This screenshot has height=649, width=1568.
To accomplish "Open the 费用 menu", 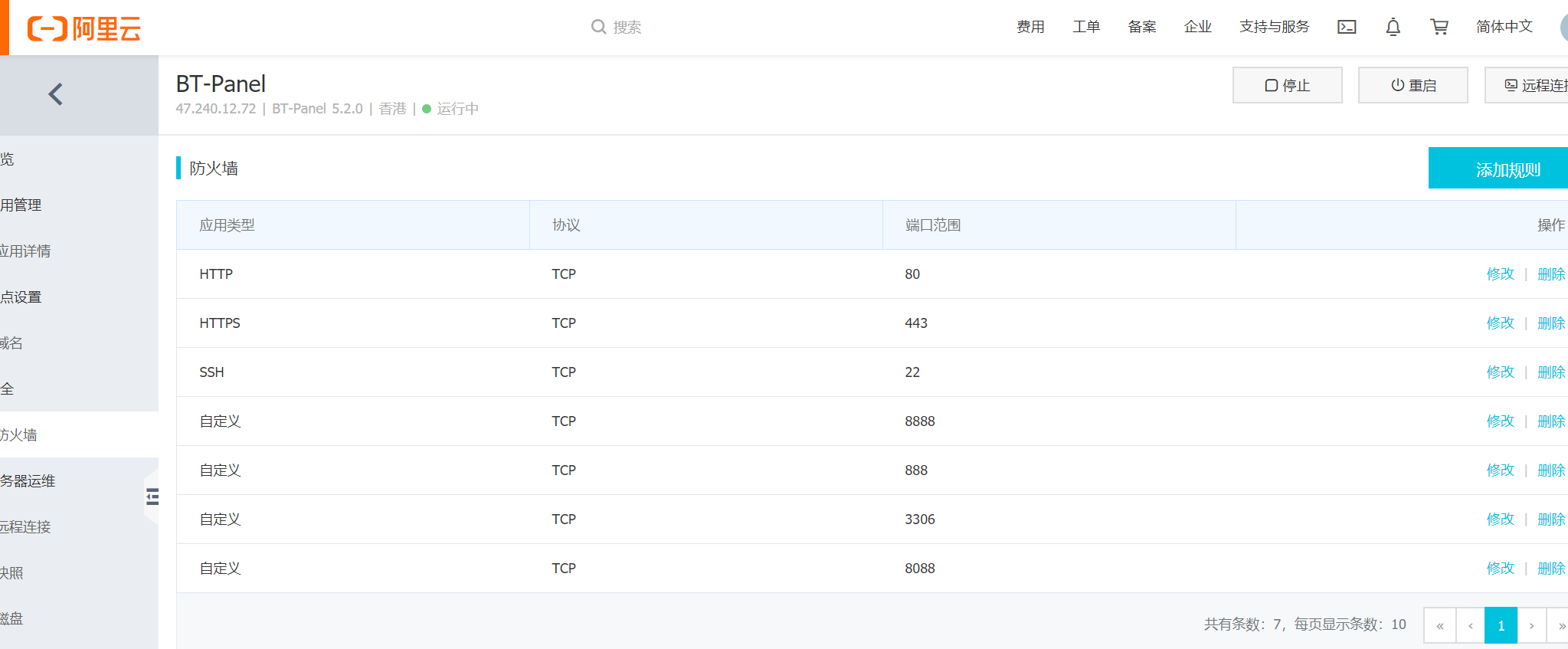I will pyautogui.click(x=1030, y=27).
